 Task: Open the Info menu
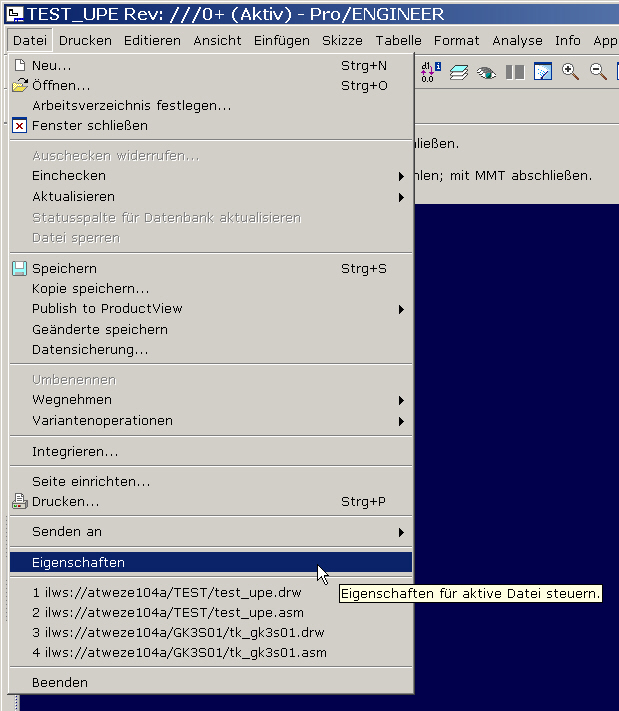568,41
